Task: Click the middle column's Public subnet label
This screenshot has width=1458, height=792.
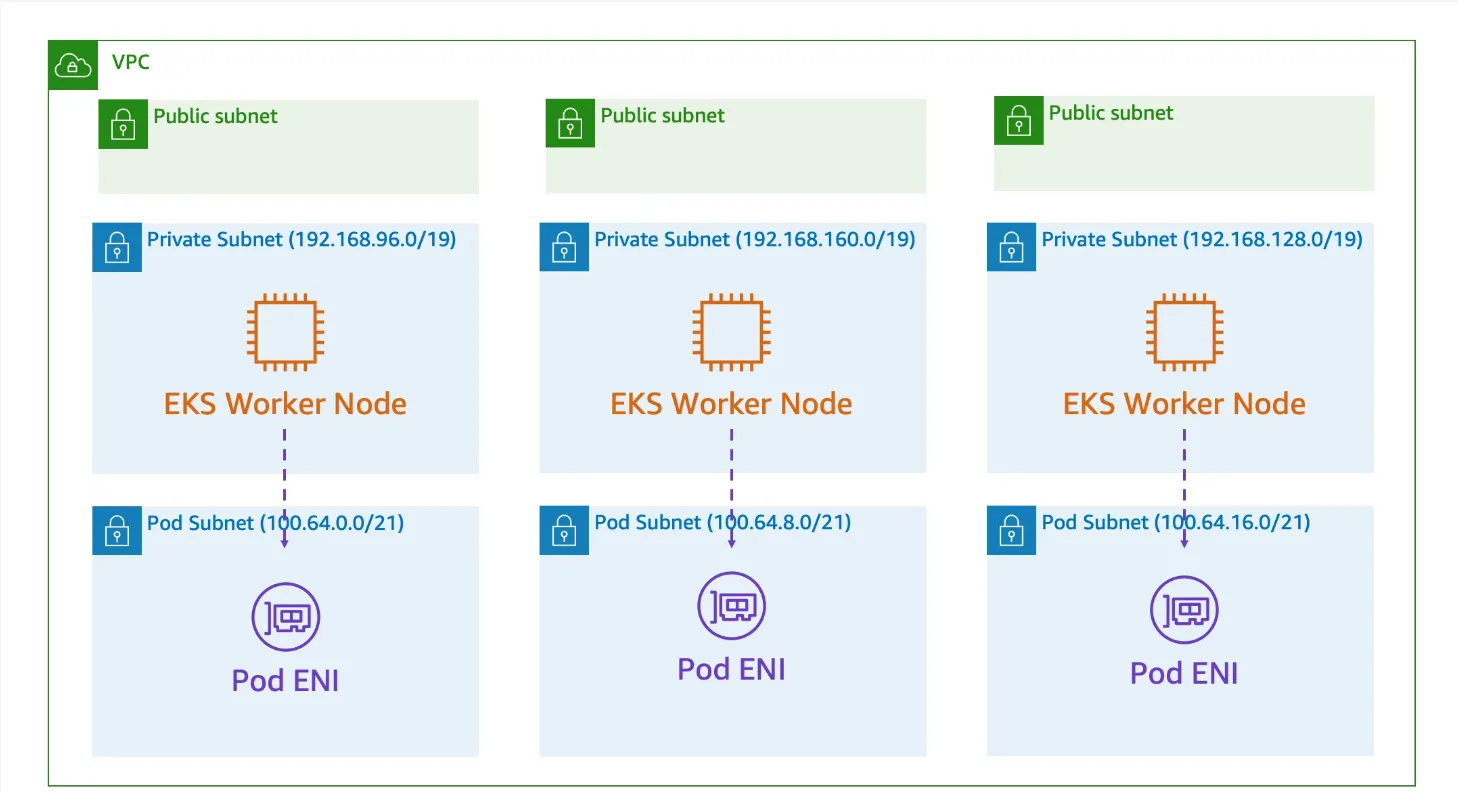Action: [x=663, y=116]
